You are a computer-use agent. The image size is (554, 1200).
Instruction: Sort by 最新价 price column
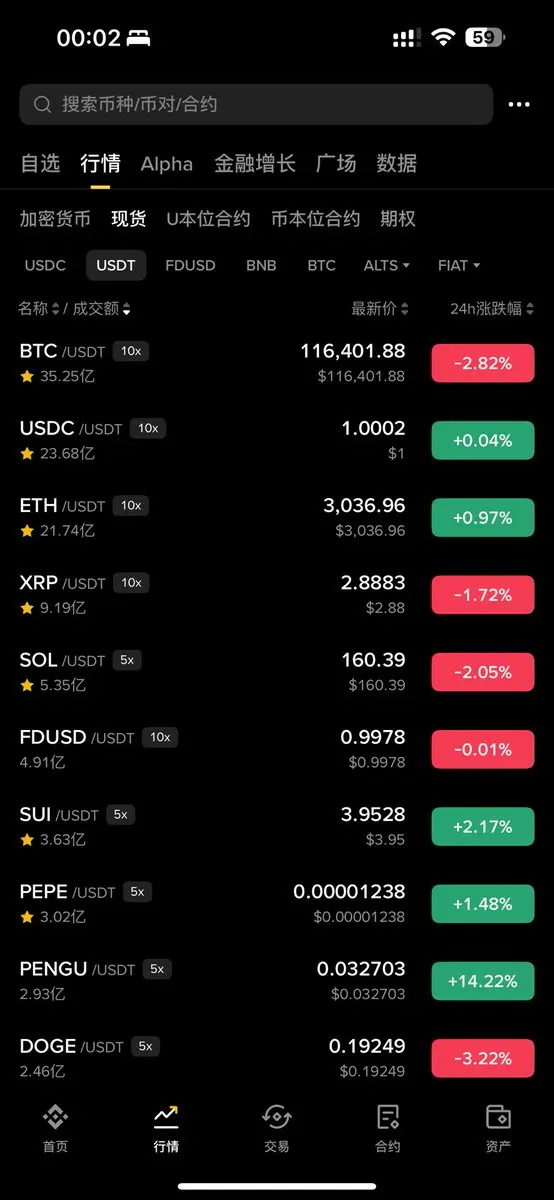coord(380,309)
